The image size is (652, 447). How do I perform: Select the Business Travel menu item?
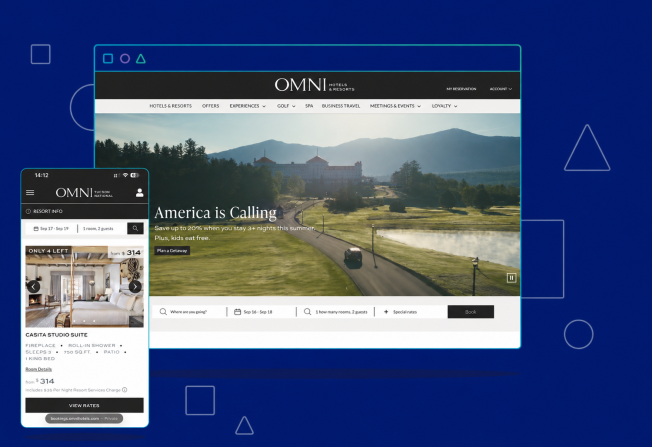[341, 106]
